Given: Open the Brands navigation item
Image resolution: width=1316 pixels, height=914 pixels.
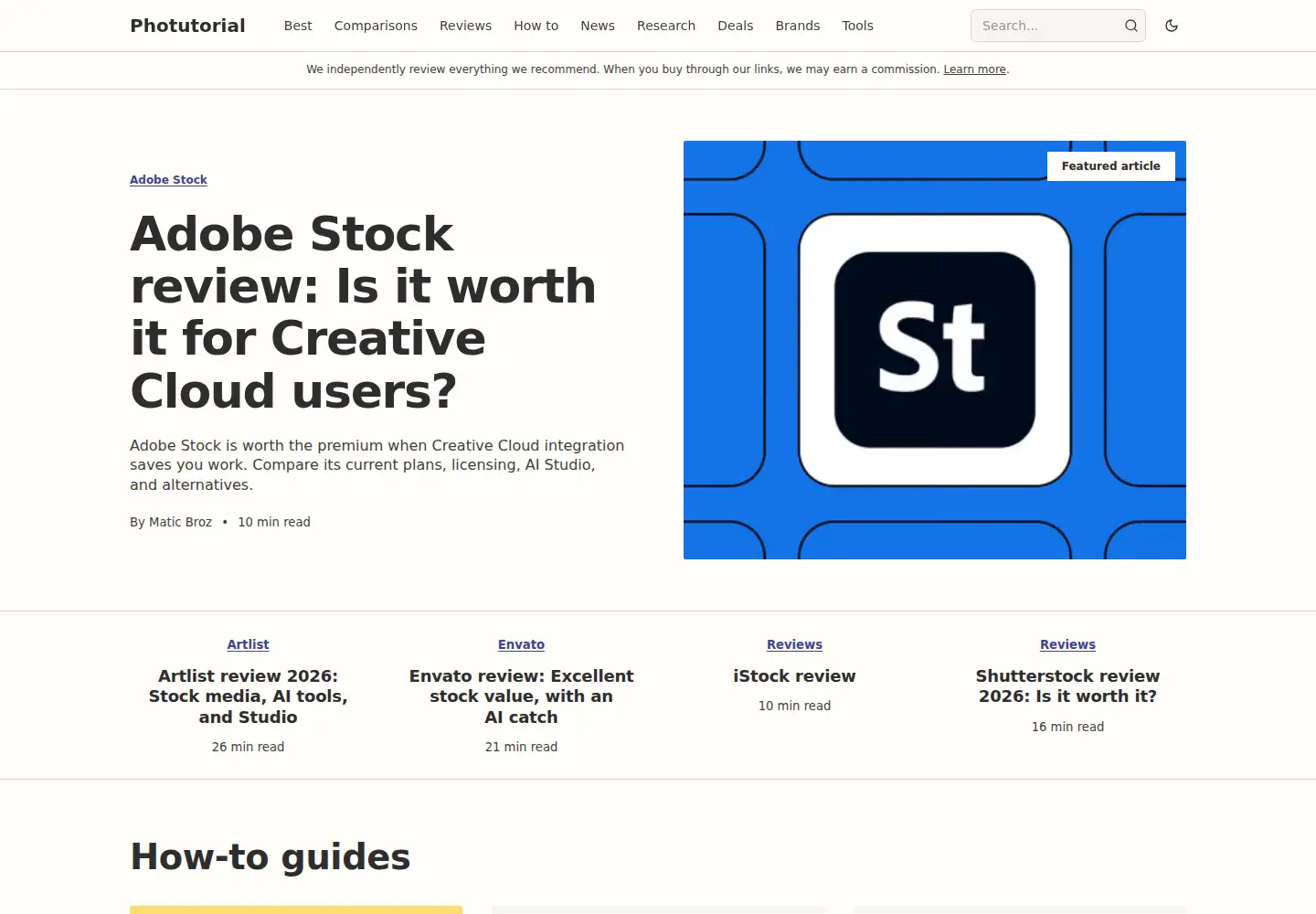Looking at the screenshot, I should [x=798, y=26].
